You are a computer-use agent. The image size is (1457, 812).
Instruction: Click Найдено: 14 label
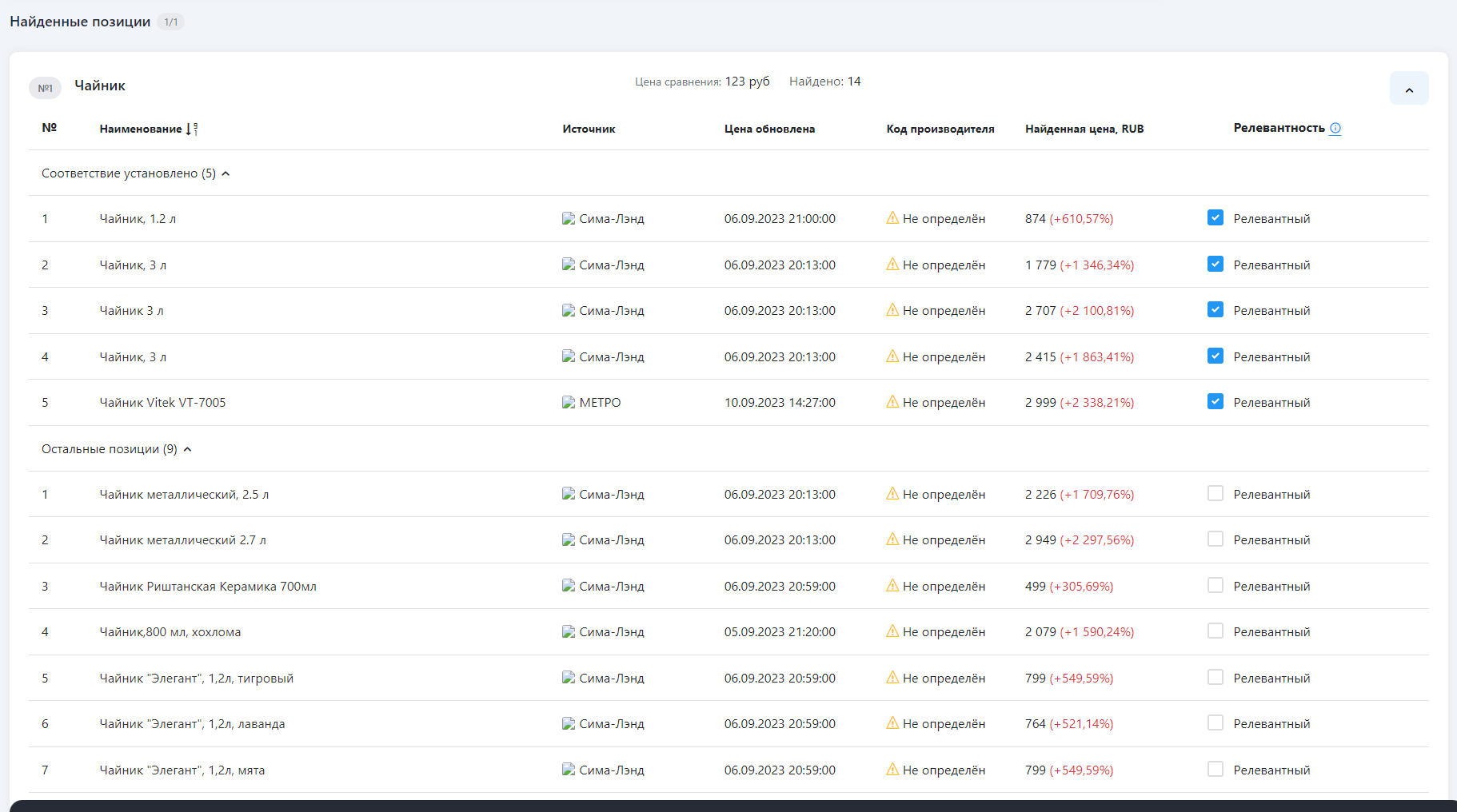tap(825, 82)
